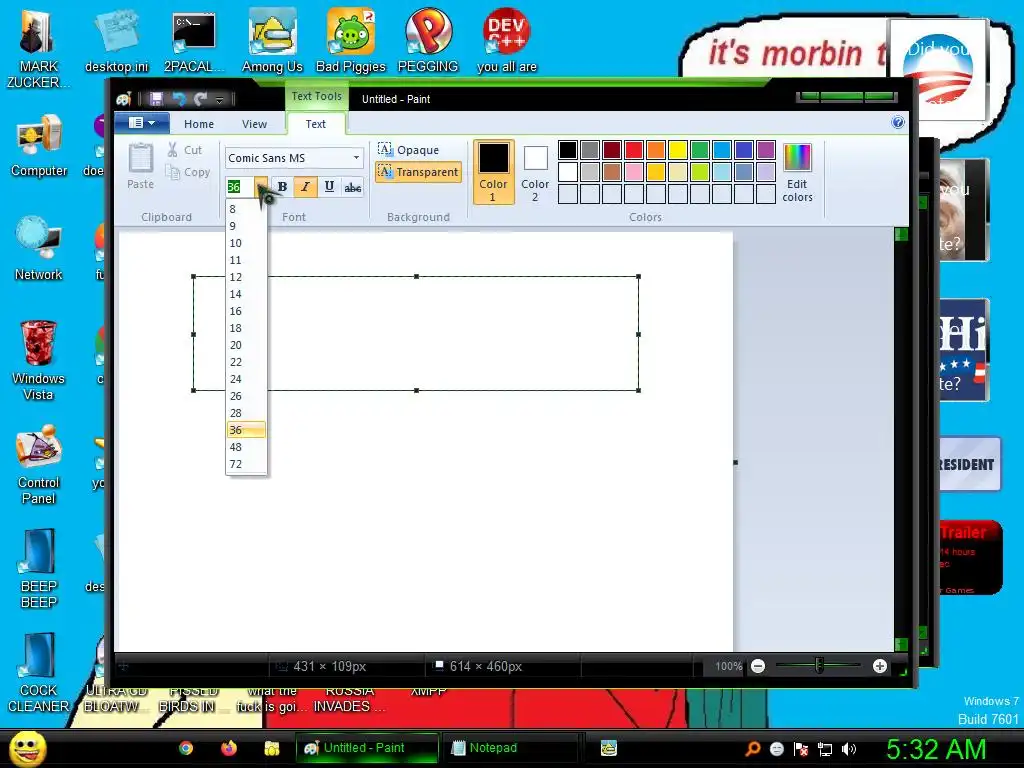Click the Redo arrow in Paint's title bar
This screenshot has width=1024, height=768.
tap(200, 99)
